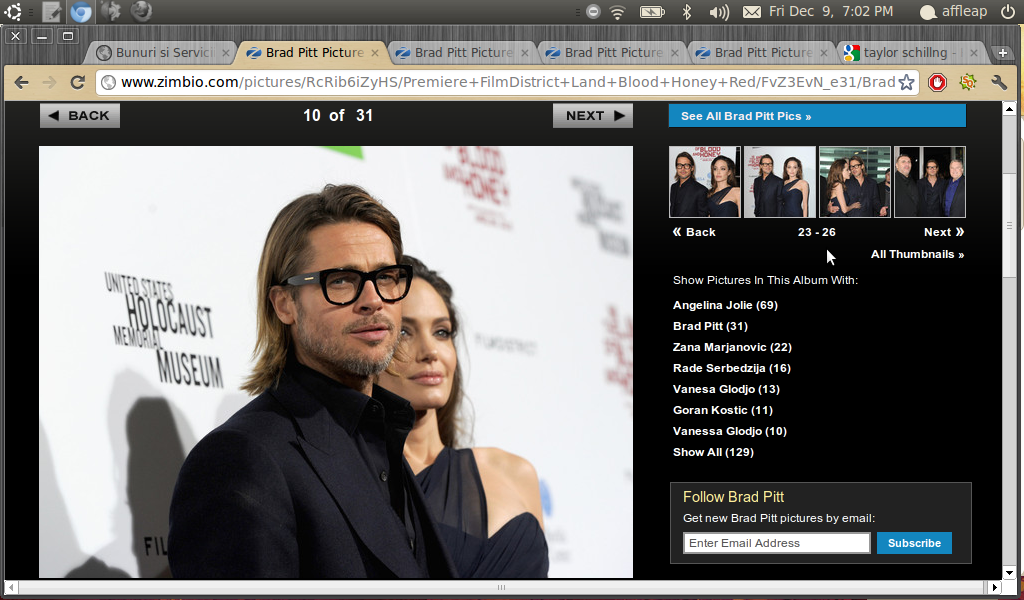Image resolution: width=1024 pixels, height=600 pixels.
Task: Reload the page with refresh icon
Action: point(78,82)
